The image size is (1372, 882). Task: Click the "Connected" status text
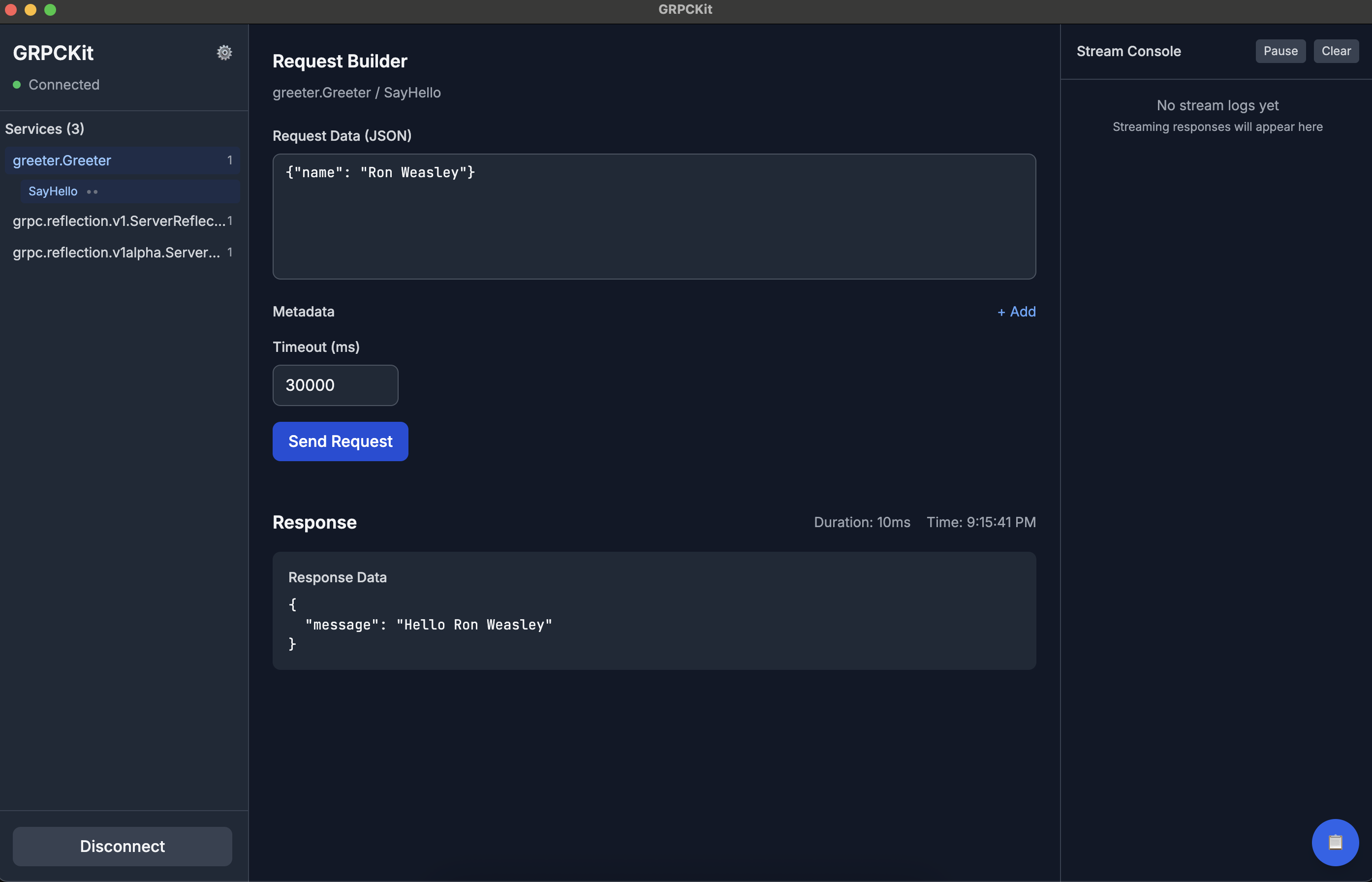pos(64,85)
